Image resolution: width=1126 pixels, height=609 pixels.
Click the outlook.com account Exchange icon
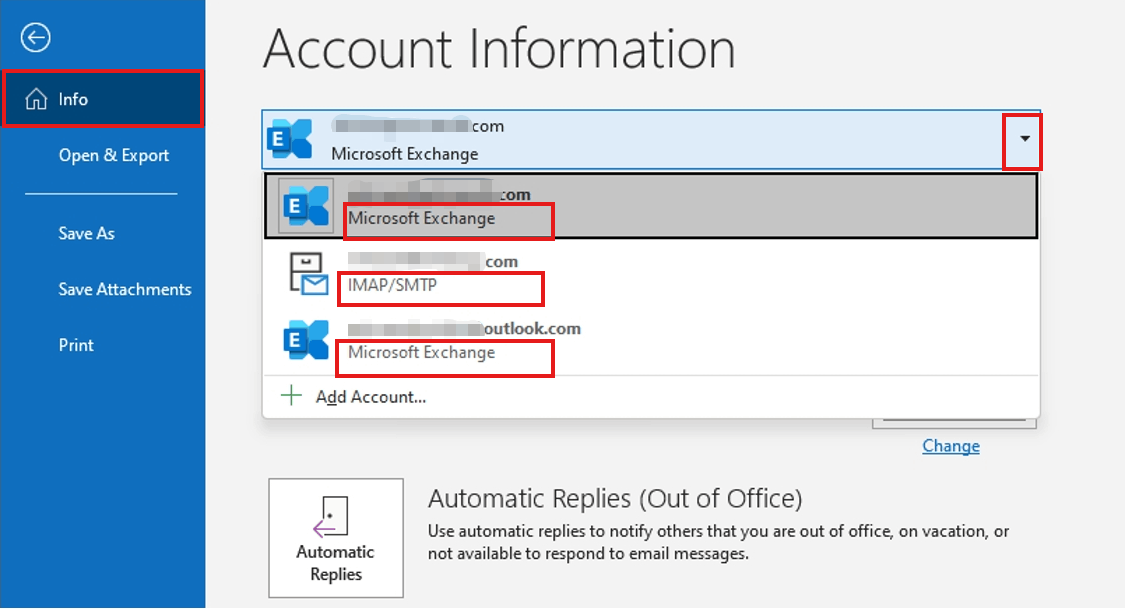pyautogui.click(x=306, y=340)
